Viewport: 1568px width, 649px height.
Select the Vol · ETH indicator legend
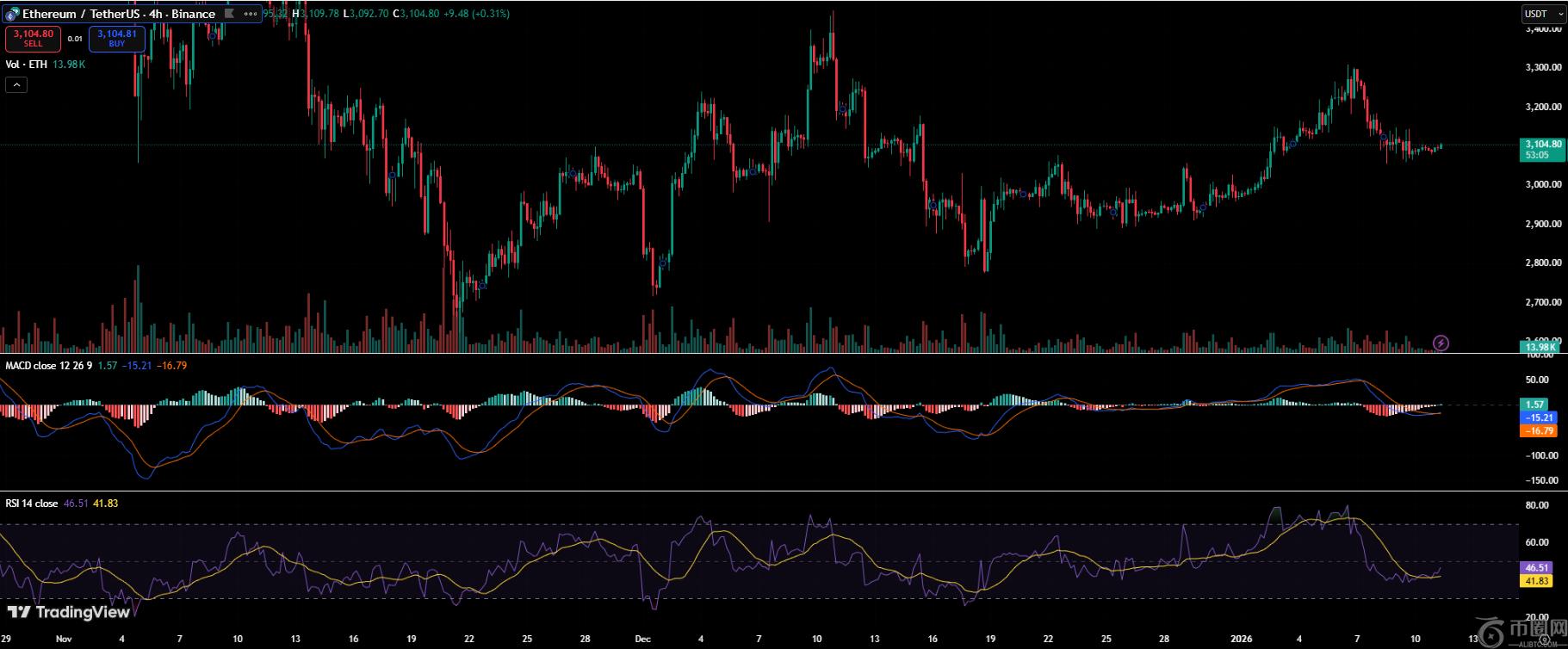[27, 65]
